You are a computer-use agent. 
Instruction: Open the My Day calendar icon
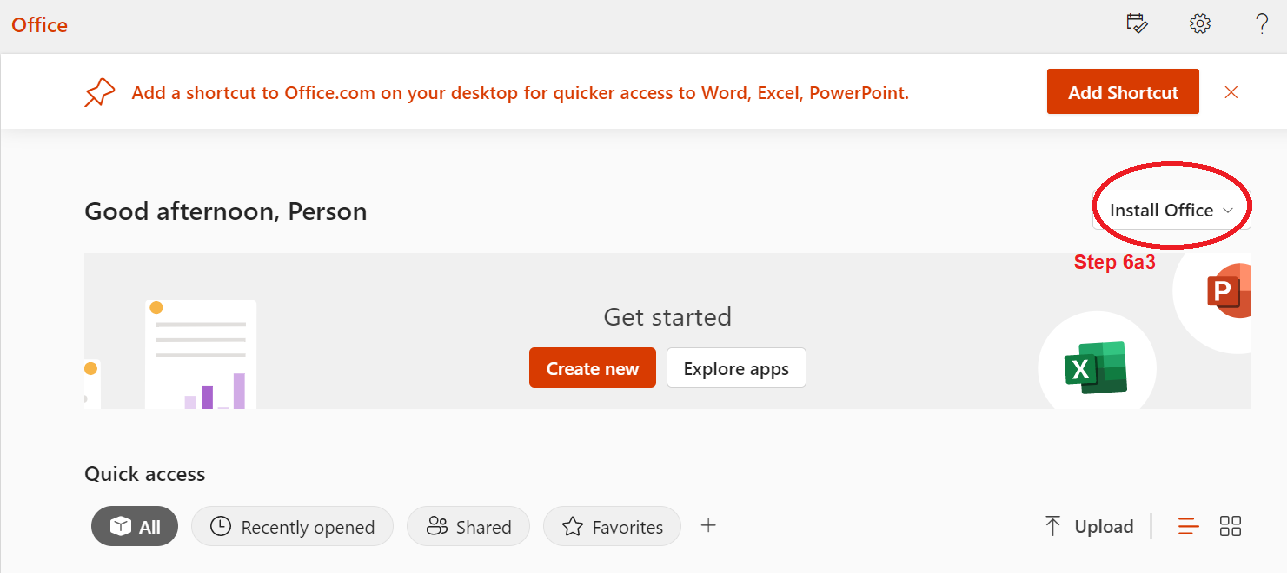click(1136, 24)
